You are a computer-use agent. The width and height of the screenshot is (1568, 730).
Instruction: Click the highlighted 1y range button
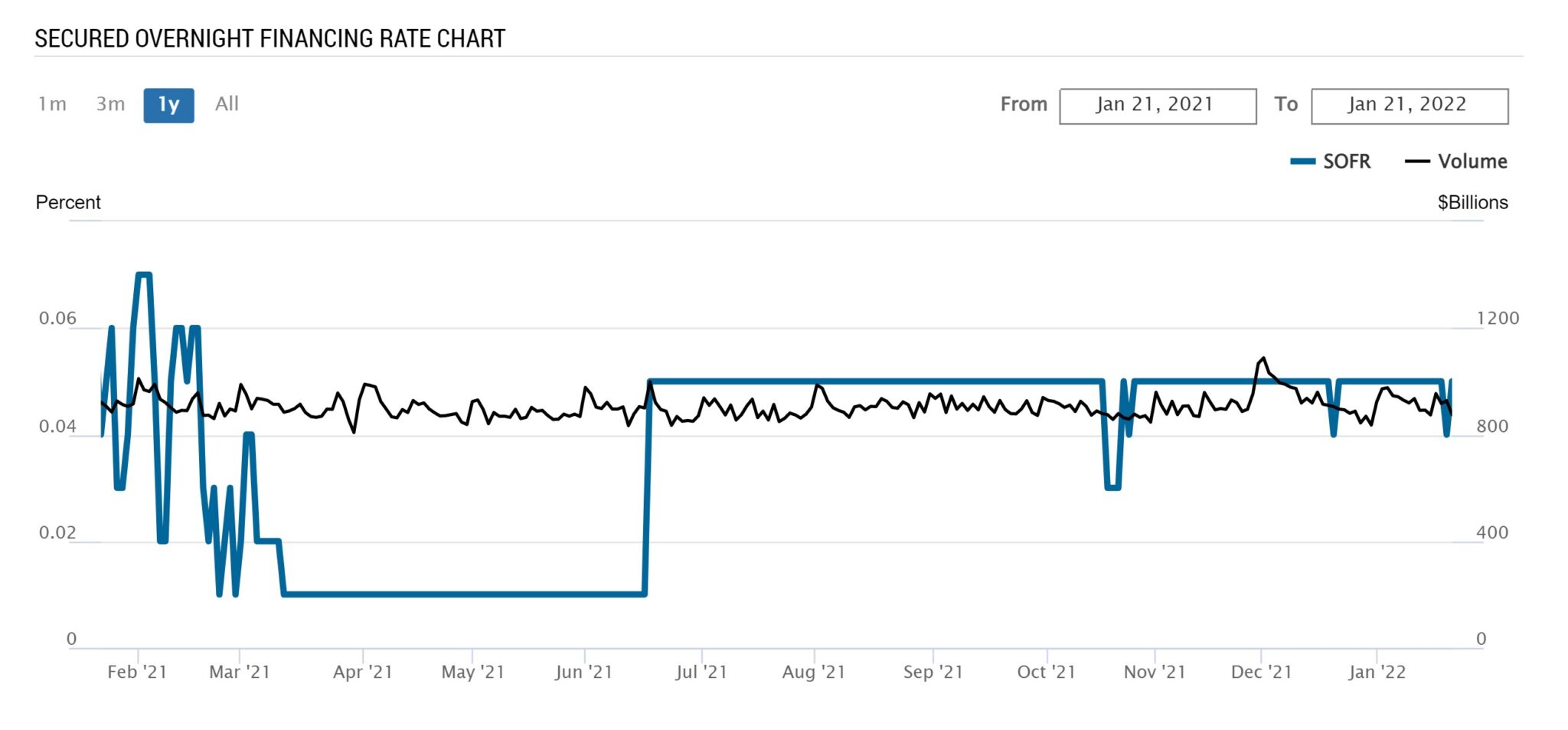168,104
